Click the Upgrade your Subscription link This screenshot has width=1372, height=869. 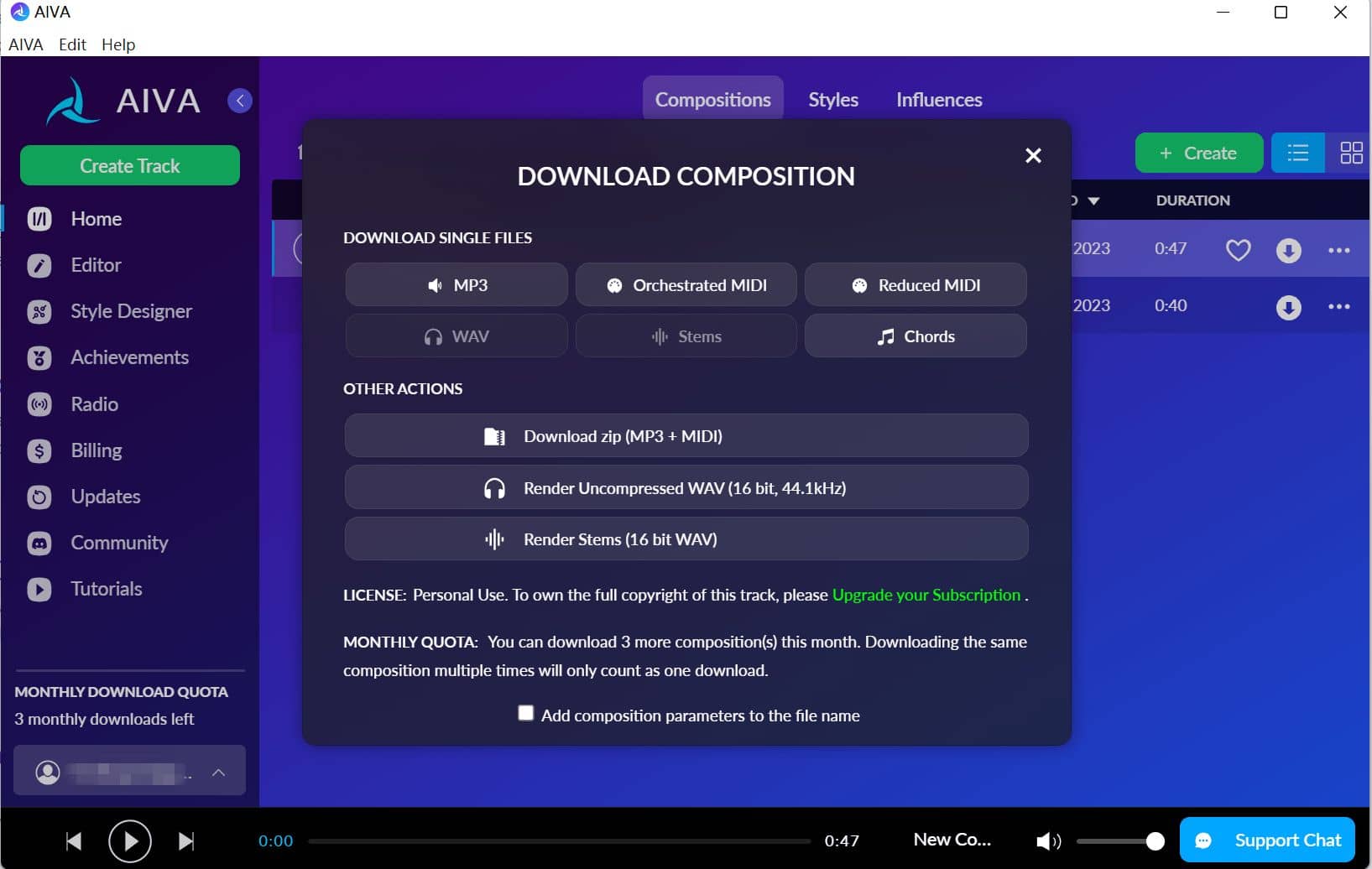pos(926,595)
